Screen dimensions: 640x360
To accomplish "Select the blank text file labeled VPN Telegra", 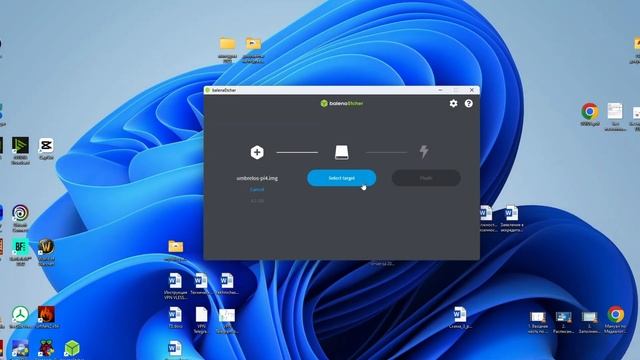I will (201, 320).
